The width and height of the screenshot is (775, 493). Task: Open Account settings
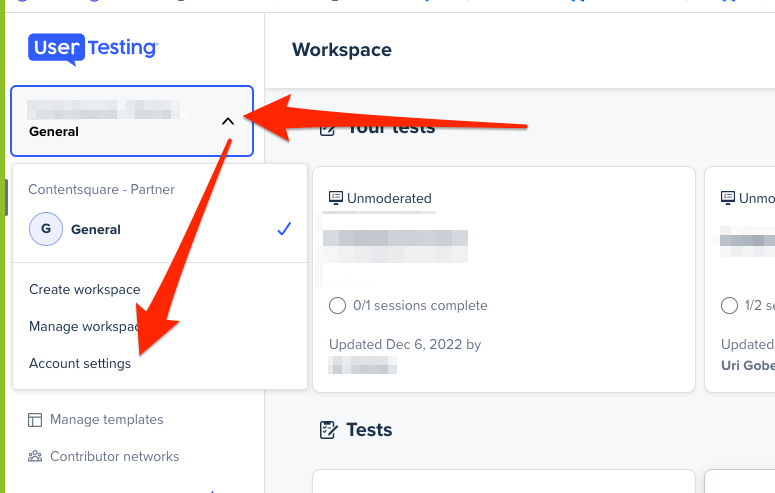coord(80,363)
